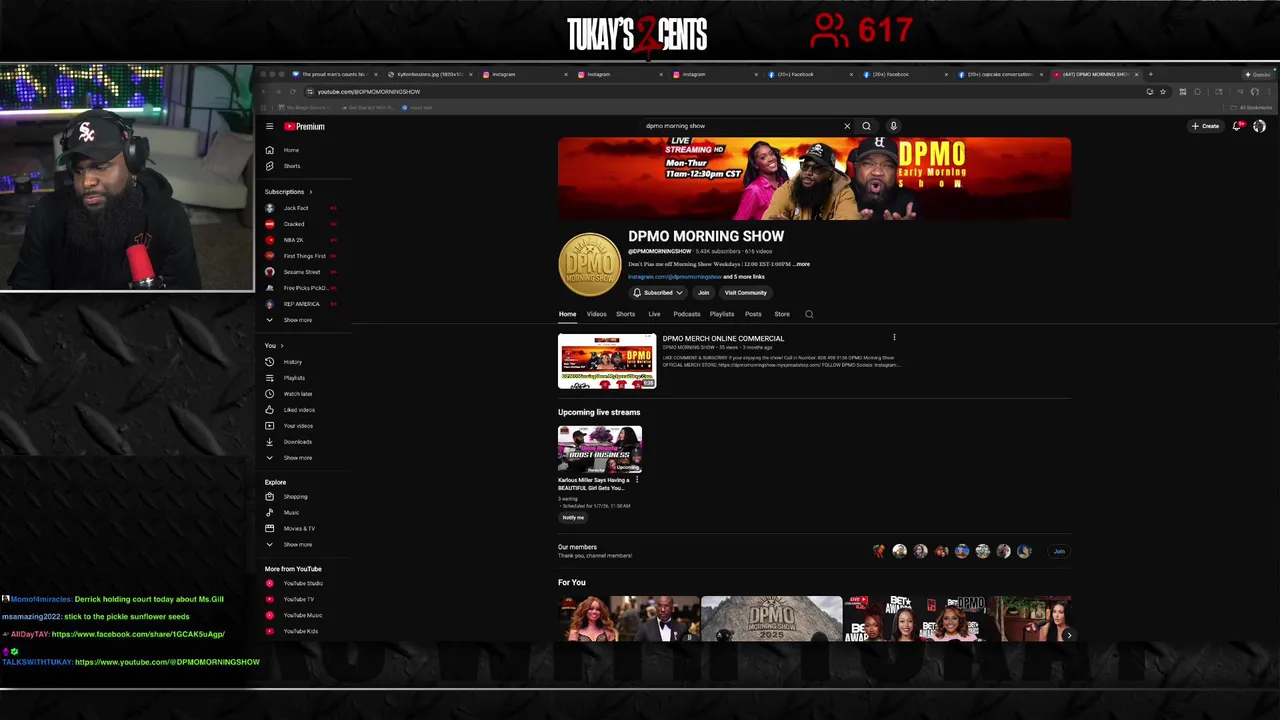This screenshot has height=720, width=1280.
Task: Open the channel's Instagram link
Action: (x=675, y=277)
